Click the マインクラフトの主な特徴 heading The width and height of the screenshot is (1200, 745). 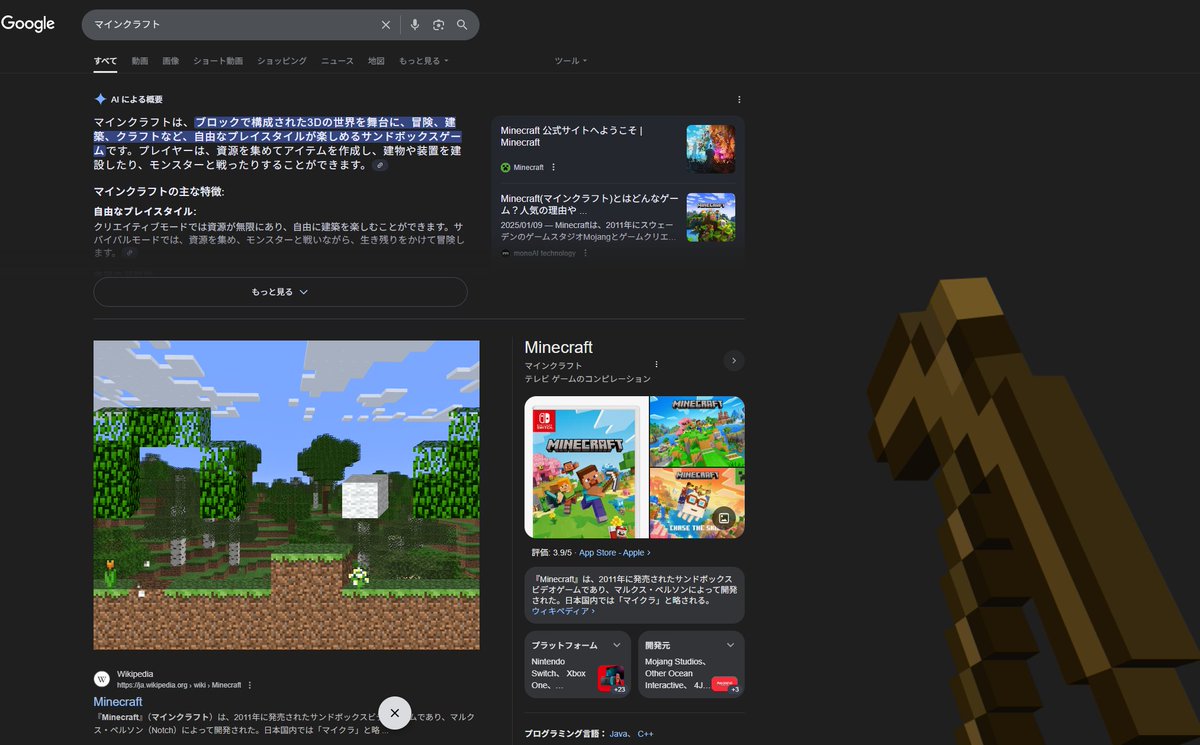(x=159, y=191)
